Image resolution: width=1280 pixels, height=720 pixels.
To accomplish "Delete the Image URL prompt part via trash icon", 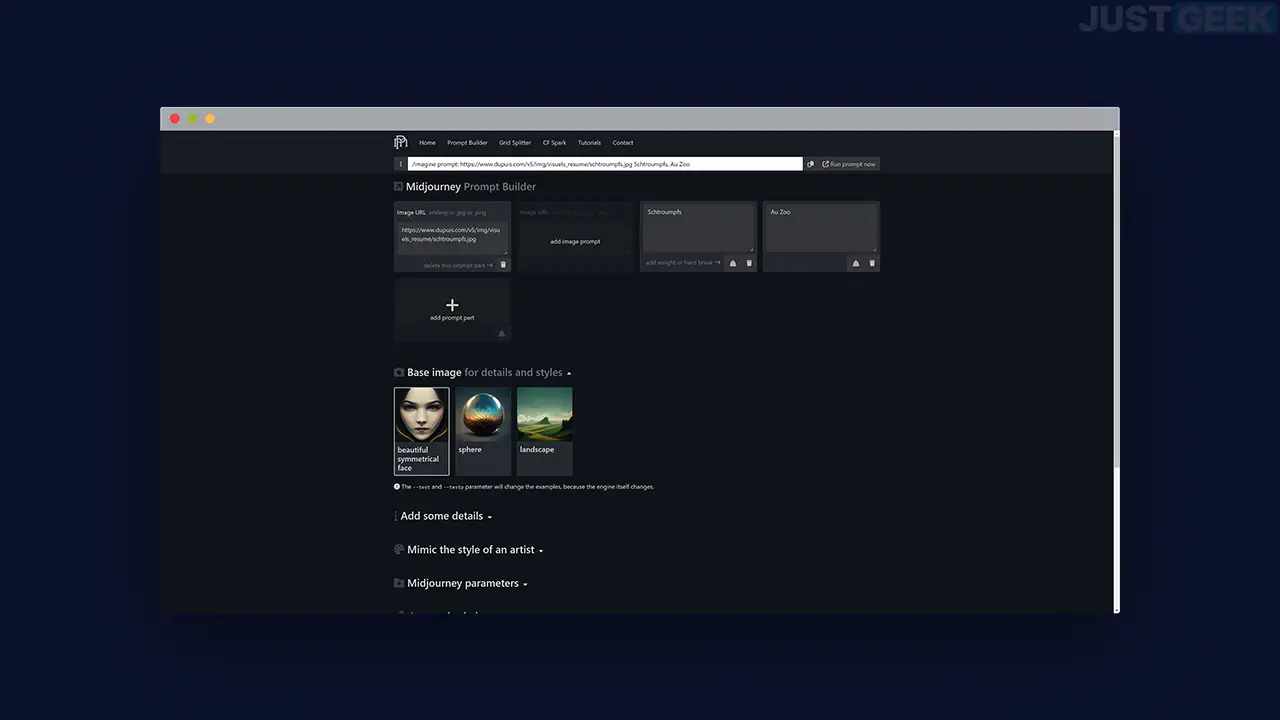I will pyautogui.click(x=503, y=265).
